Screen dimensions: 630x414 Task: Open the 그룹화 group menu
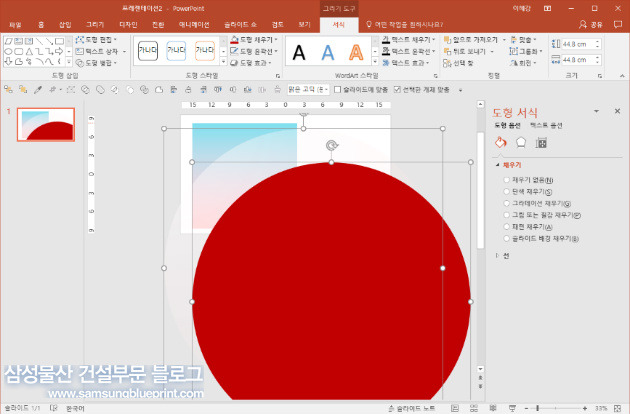click(x=526, y=51)
